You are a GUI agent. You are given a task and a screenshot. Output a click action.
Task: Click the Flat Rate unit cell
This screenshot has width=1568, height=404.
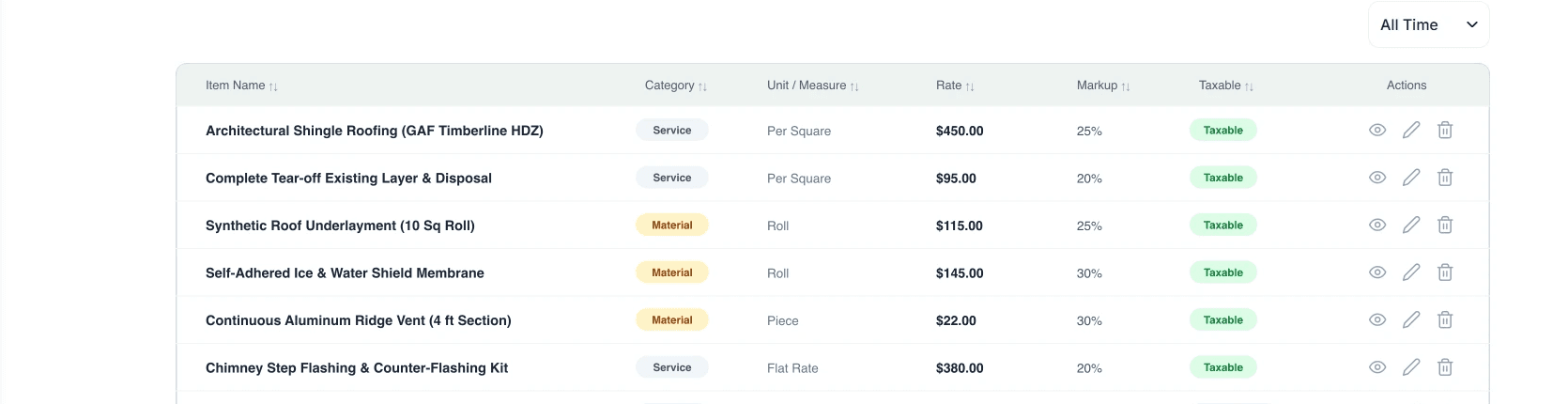coord(792,367)
